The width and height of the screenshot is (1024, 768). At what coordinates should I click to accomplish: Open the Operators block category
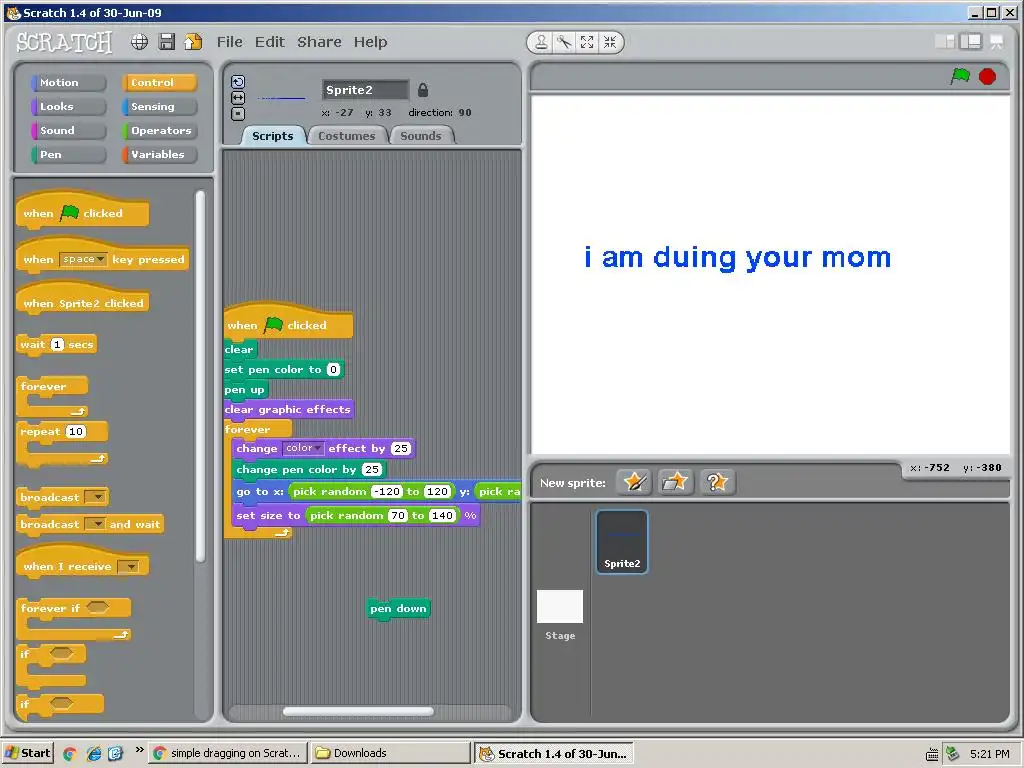(159, 131)
